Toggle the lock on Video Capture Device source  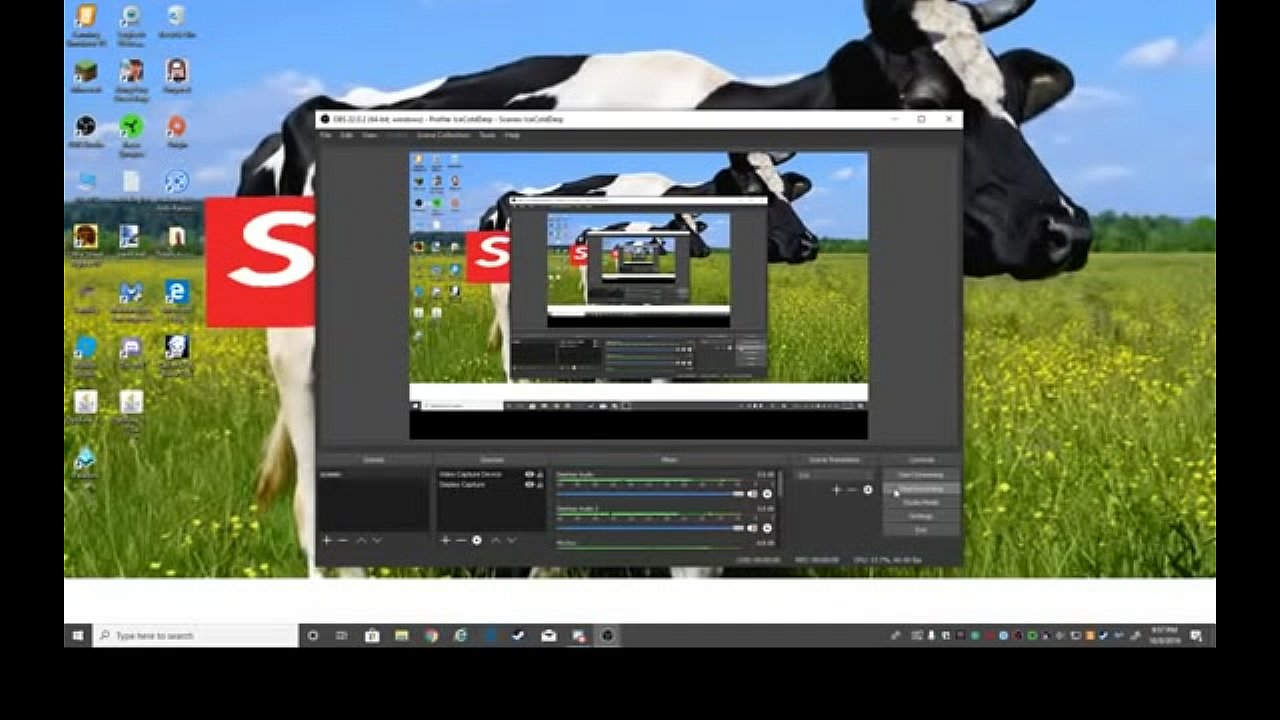(541, 474)
